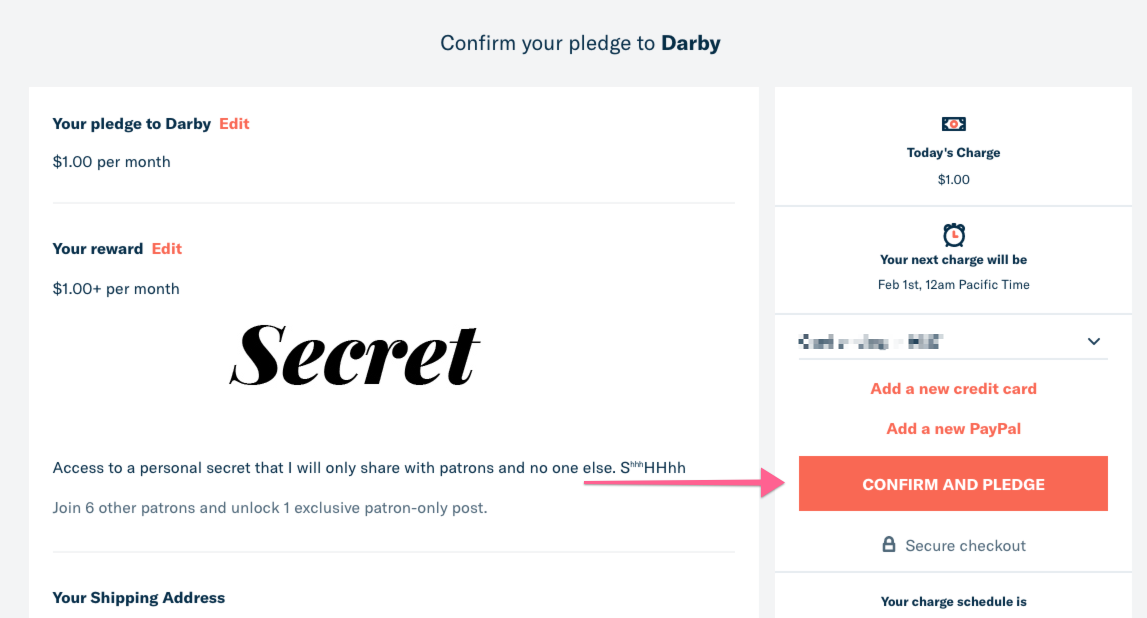Viewport: 1147px width, 618px height.
Task: Add a new credit card
Action: [953, 389]
